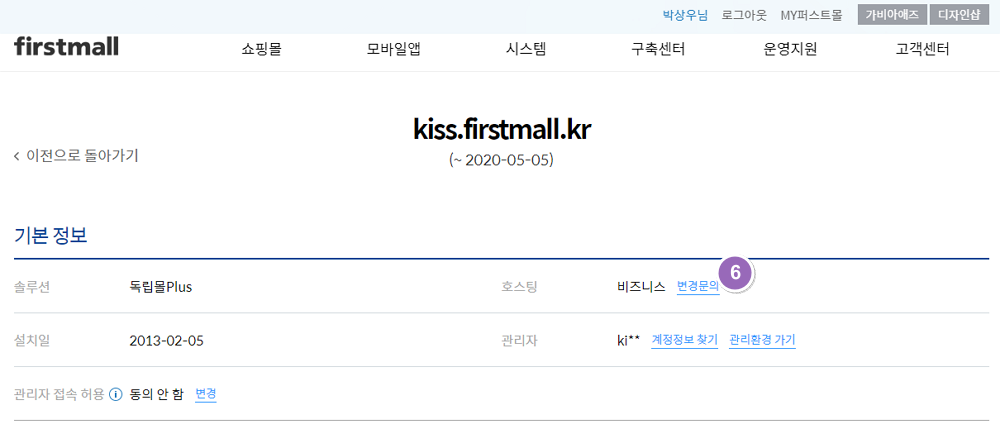Go to 관리환경 가기

(x=762, y=340)
